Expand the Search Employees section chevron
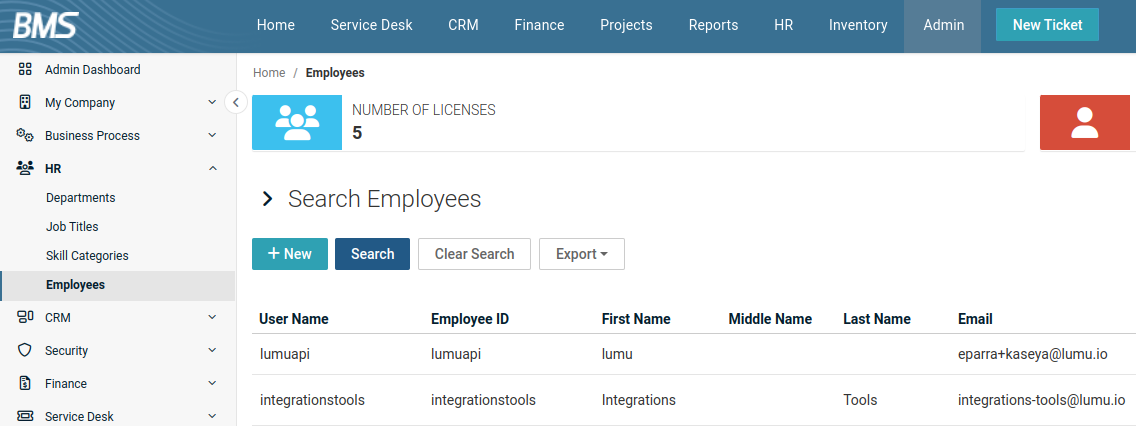The width and height of the screenshot is (1136, 426). point(267,199)
